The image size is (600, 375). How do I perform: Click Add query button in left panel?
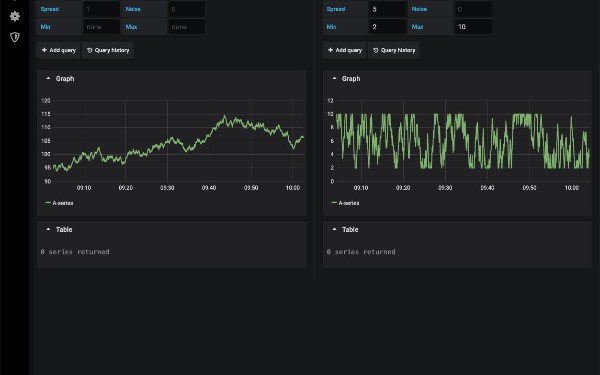59,50
